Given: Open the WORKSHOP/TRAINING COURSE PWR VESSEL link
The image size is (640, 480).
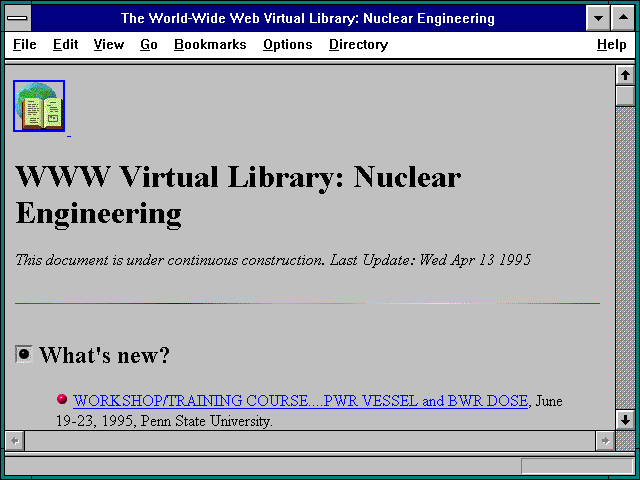Looking at the screenshot, I should (300, 400).
